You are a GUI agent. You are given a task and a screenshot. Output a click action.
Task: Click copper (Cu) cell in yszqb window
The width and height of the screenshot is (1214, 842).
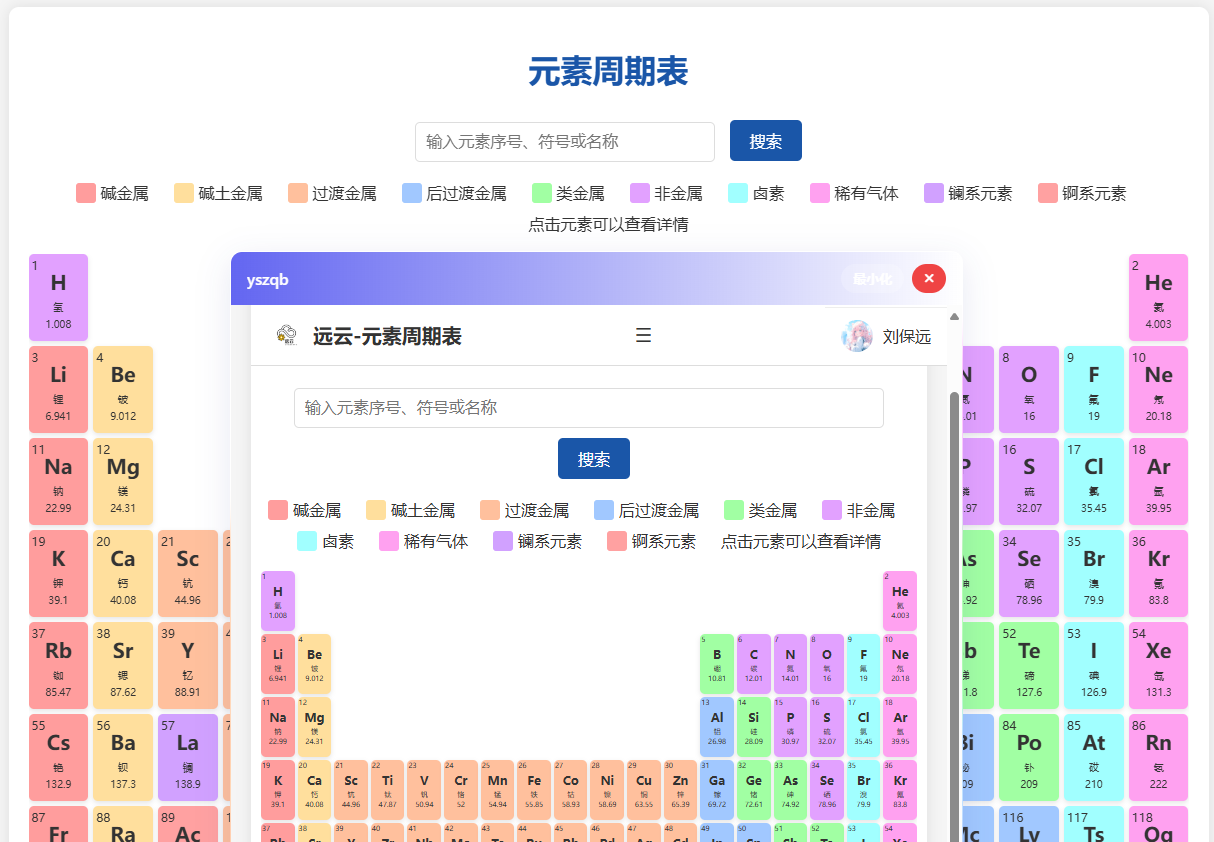pos(644,790)
